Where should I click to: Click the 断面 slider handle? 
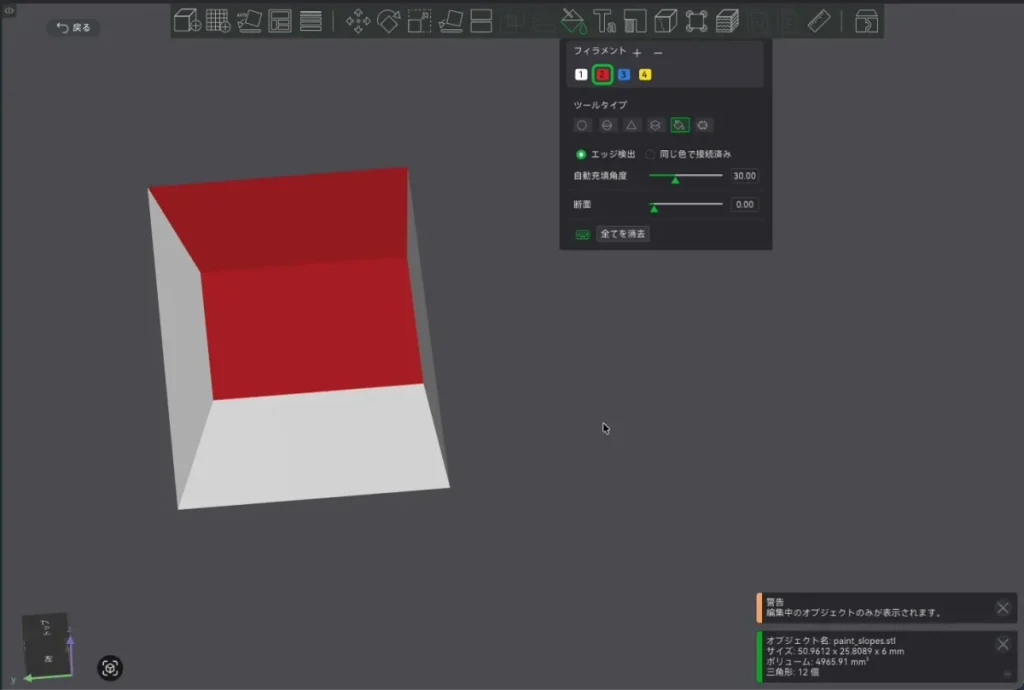click(x=654, y=208)
